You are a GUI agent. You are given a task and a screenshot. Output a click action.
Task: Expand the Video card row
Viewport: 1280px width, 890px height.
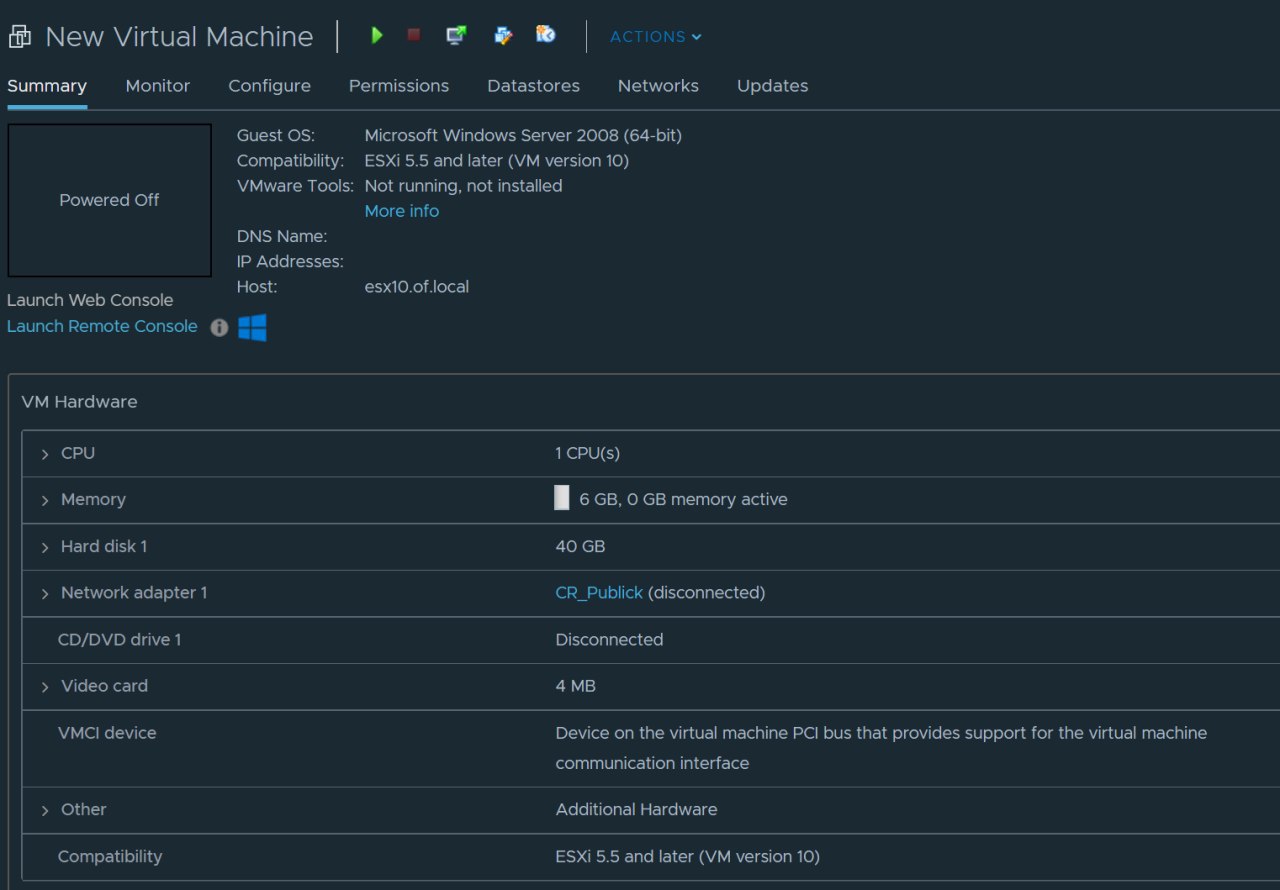pos(45,687)
